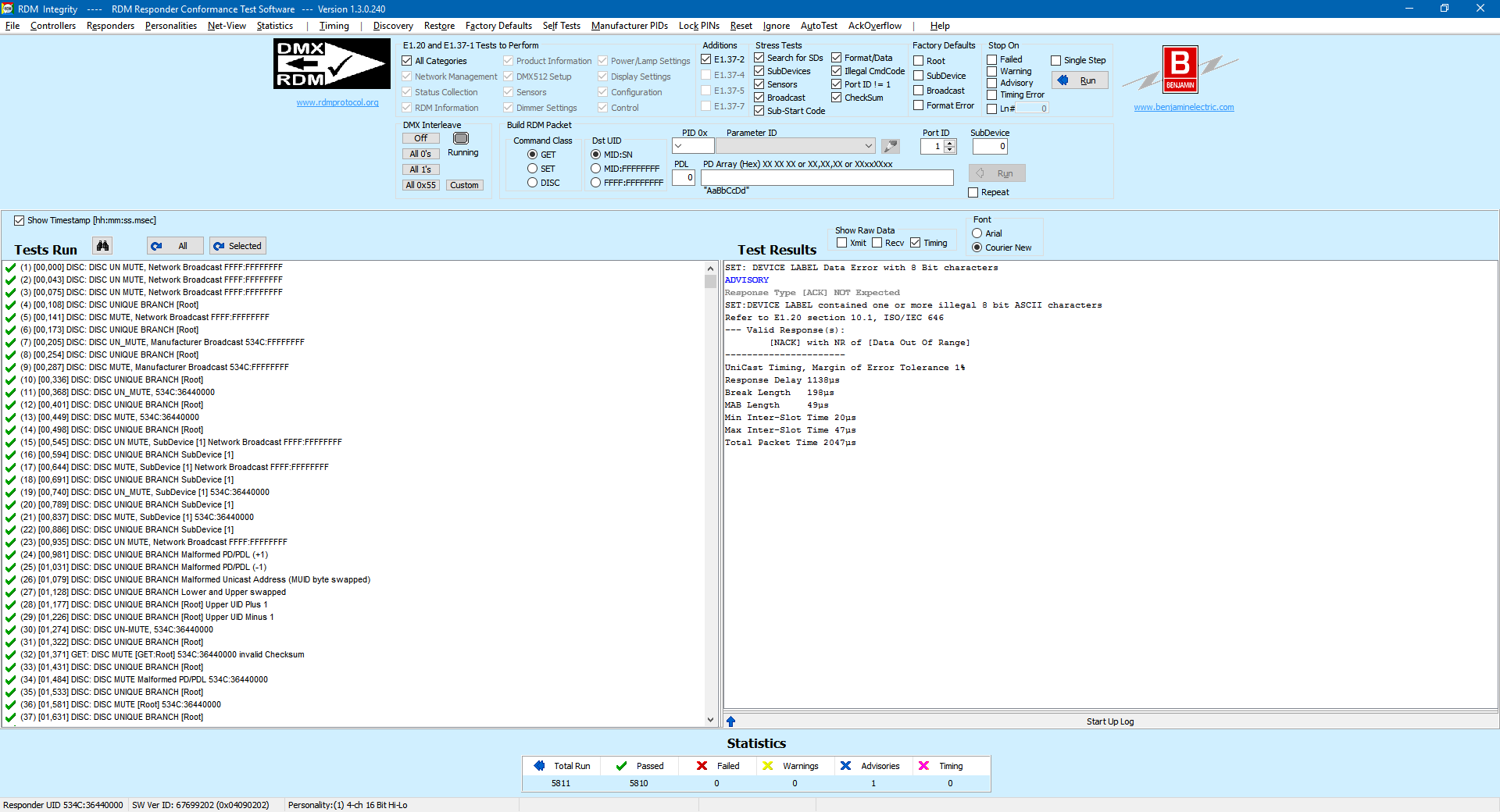Viewport: 1500px width, 812px height.
Task: Click the eyedropper icon next to Parameter ID
Action: (x=891, y=146)
